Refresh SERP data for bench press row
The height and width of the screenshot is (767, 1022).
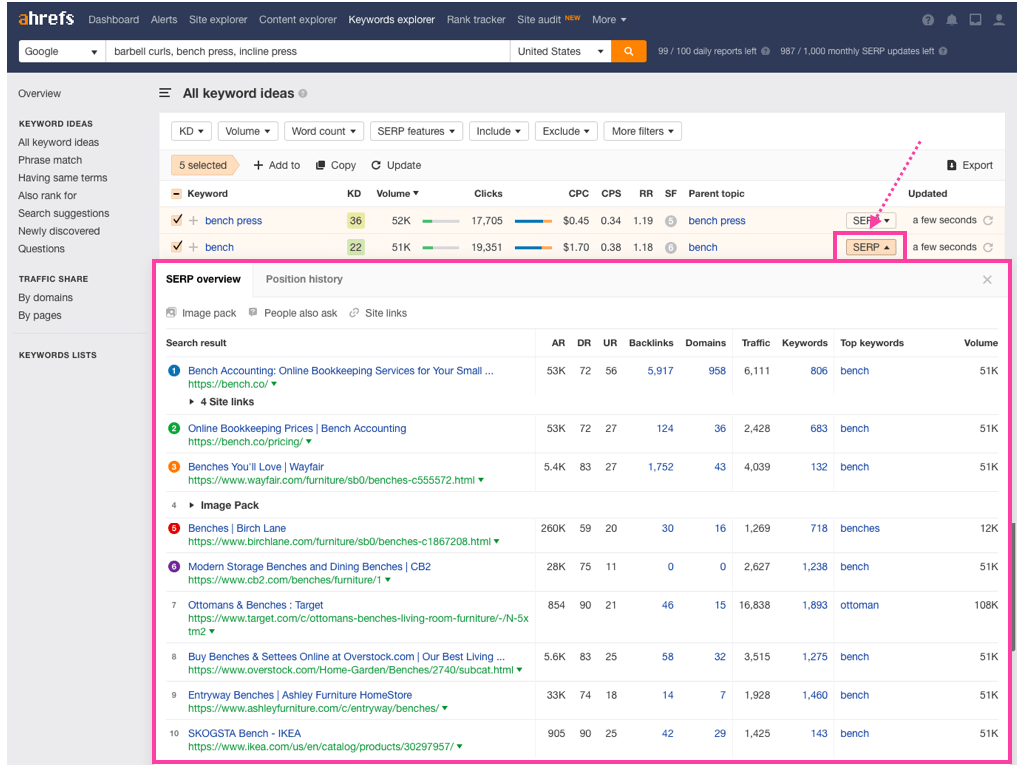click(986, 220)
